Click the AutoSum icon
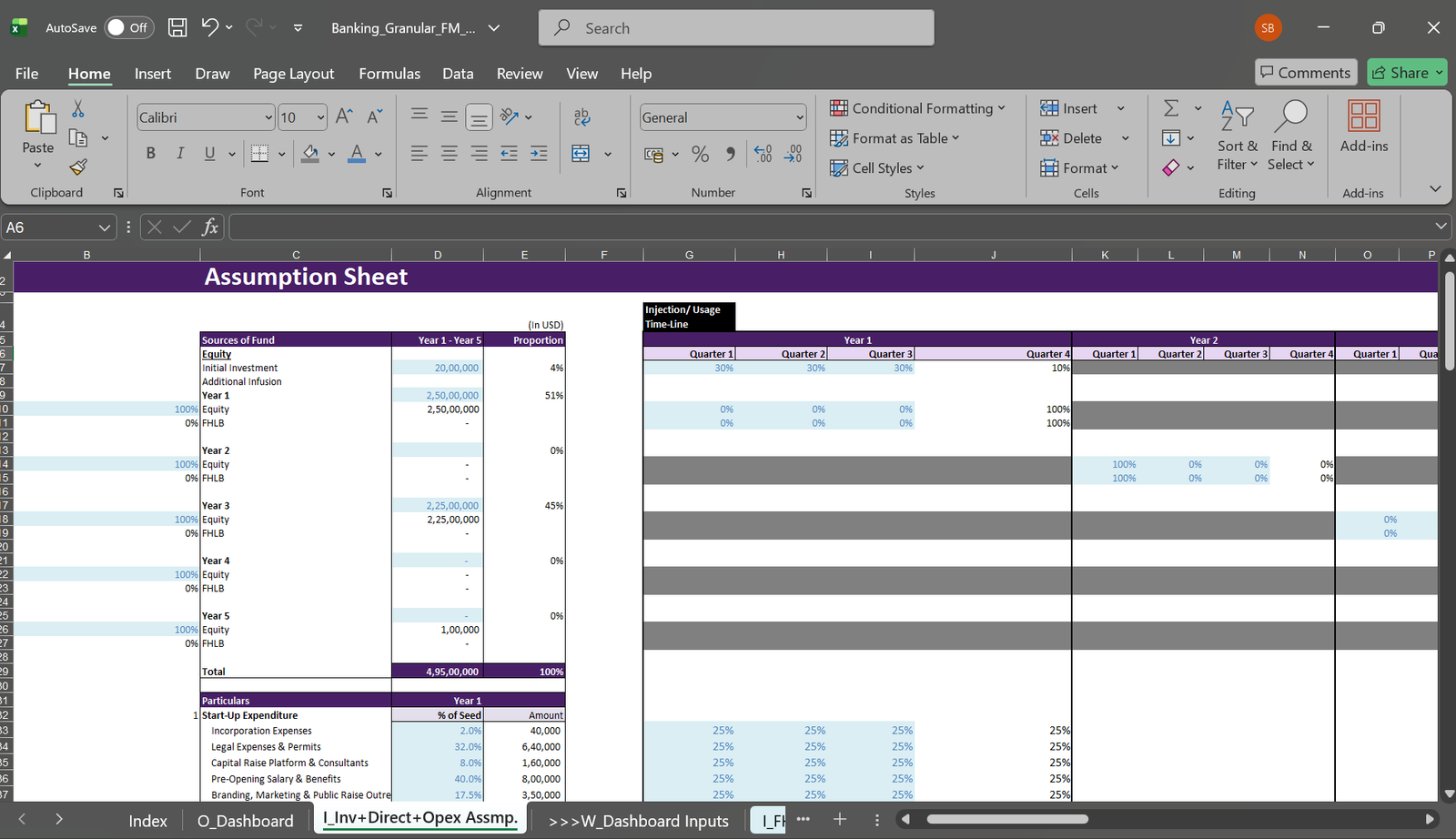1456x839 pixels. [x=1171, y=107]
